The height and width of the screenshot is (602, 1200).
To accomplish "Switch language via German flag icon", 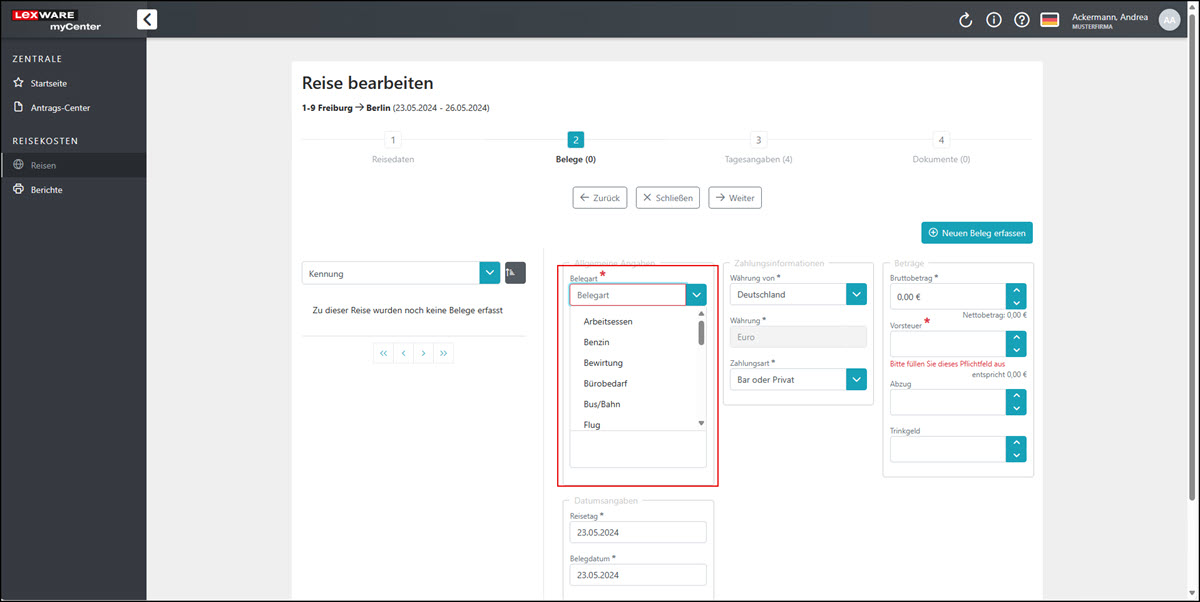I will click(x=1049, y=20).
